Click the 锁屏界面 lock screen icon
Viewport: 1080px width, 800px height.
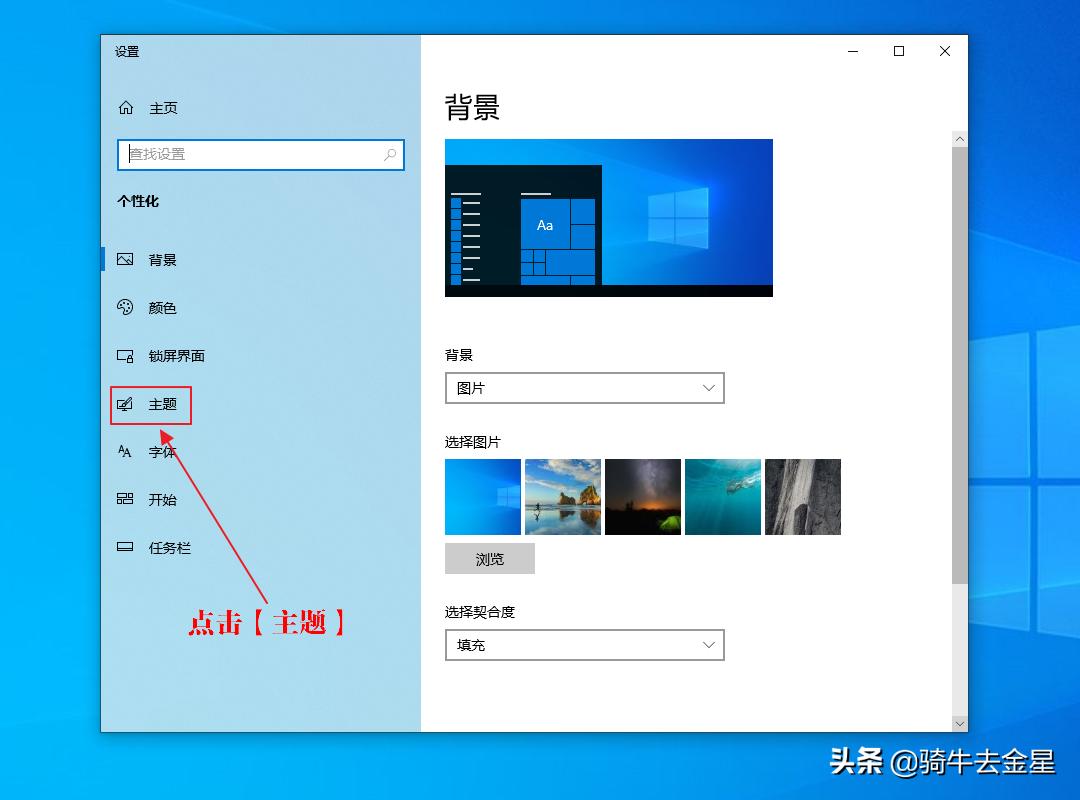pos(124,356)
